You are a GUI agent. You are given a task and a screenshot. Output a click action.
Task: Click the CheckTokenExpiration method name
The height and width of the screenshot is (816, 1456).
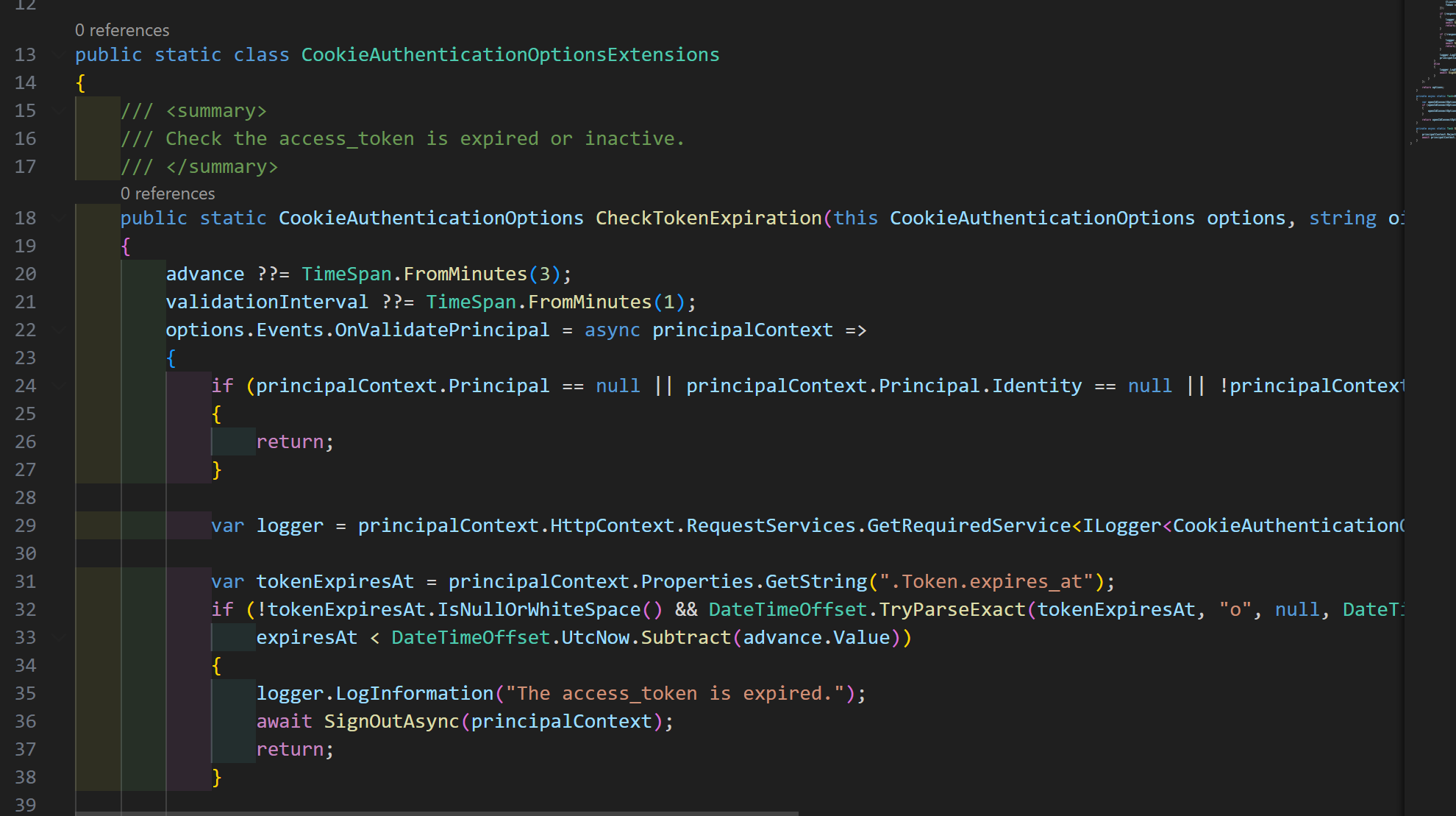tap(708, 219)
